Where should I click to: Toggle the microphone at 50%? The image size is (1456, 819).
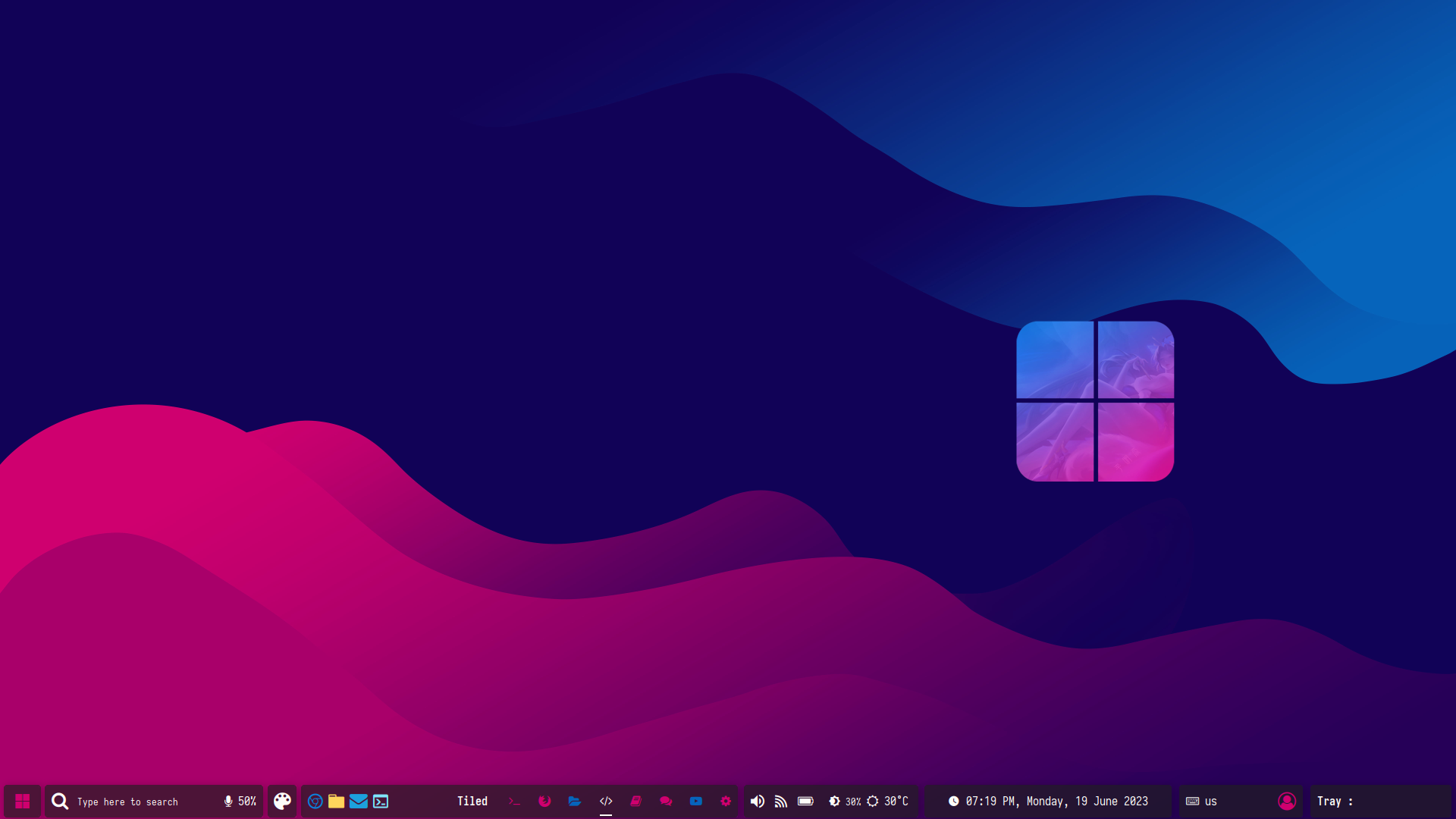tap(228, 801)
